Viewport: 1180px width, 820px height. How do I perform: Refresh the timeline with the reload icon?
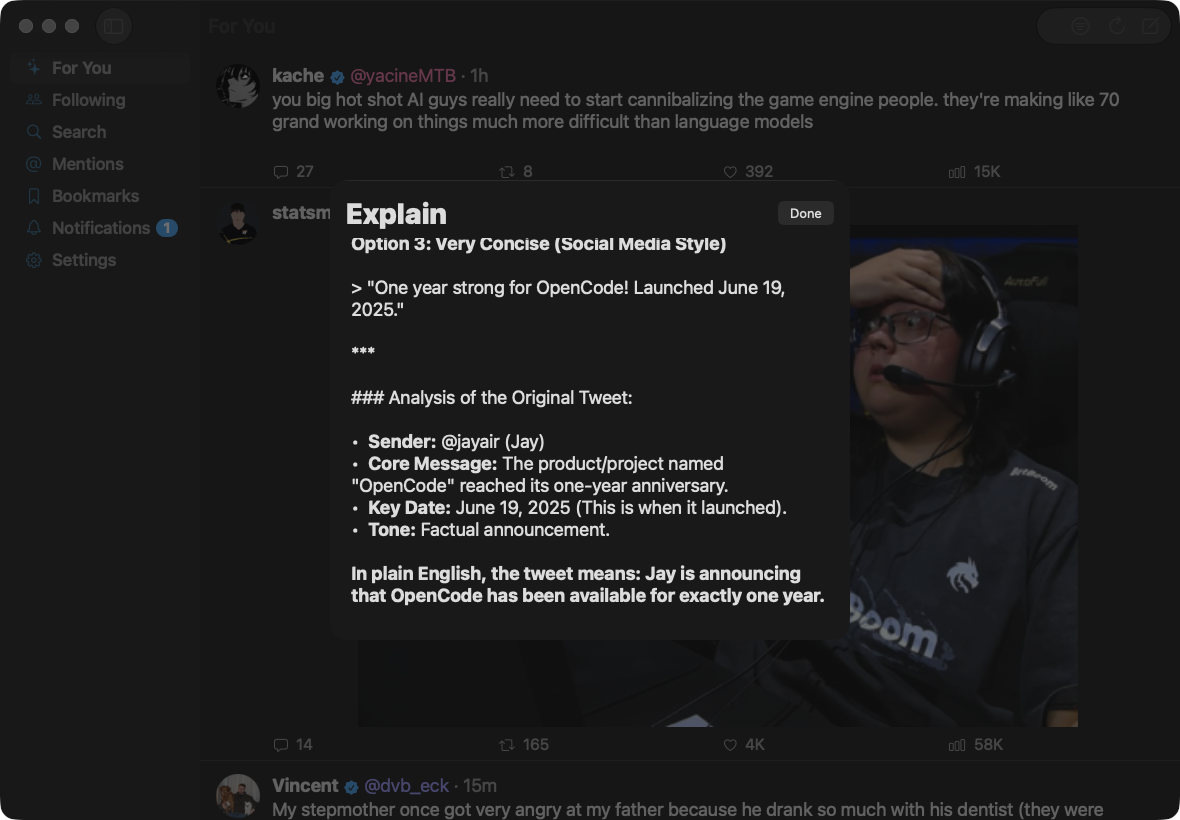click(1117, 26)
